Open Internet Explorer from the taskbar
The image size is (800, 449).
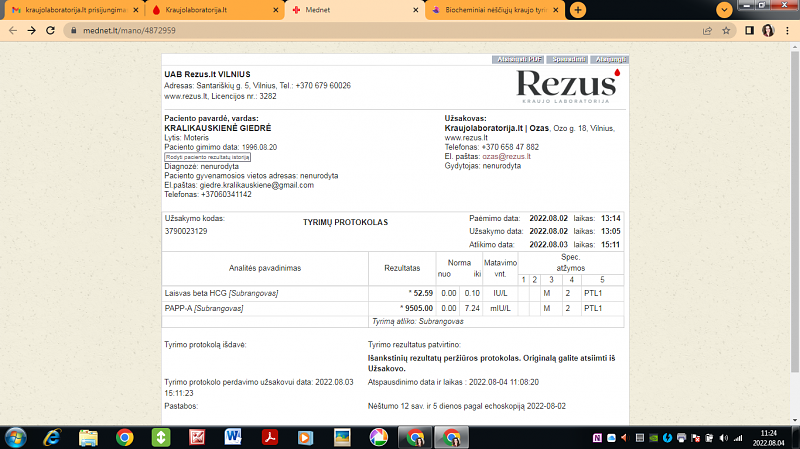point(52,436)
